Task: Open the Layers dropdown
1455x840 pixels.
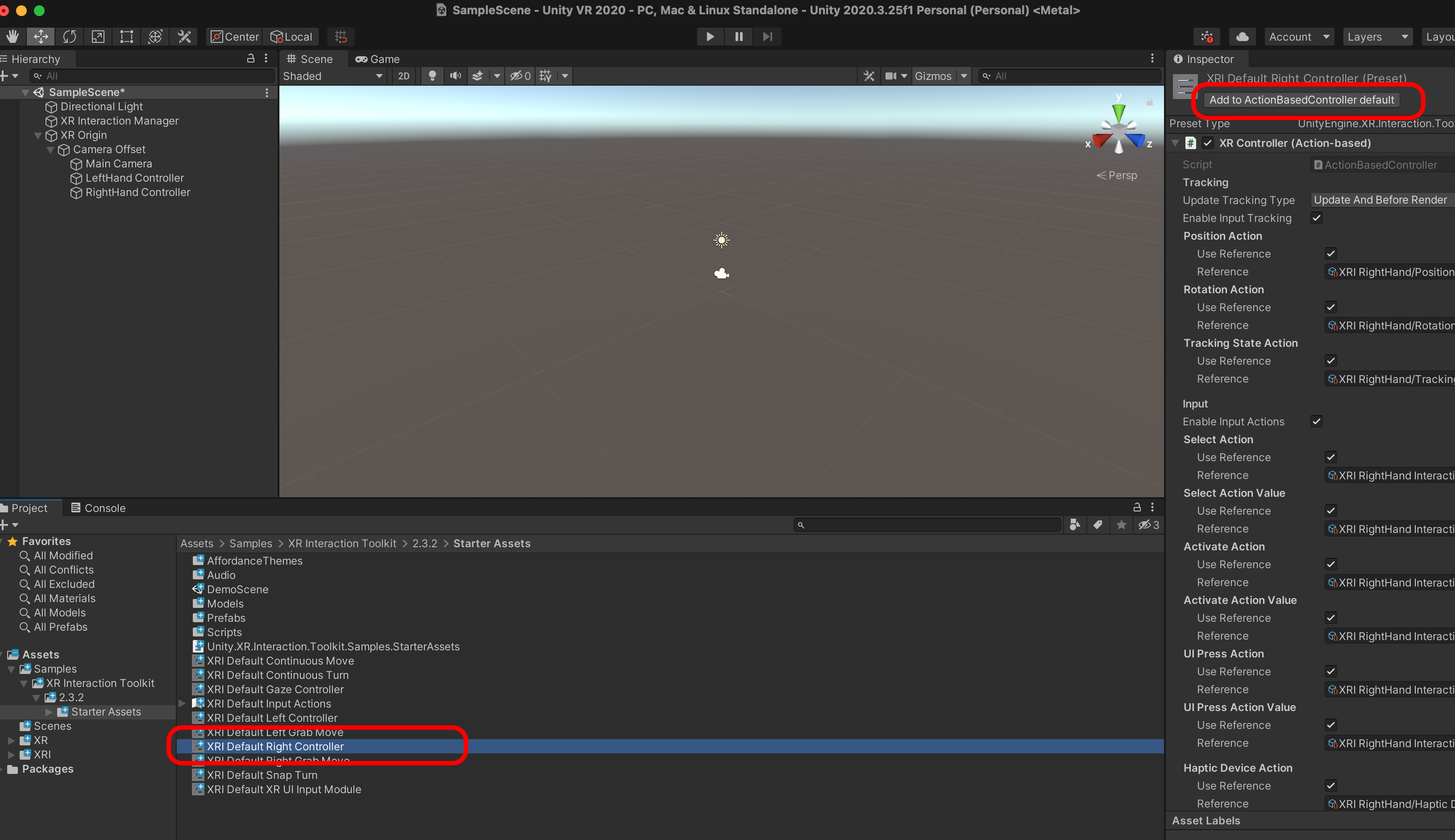Action: 1377,37
